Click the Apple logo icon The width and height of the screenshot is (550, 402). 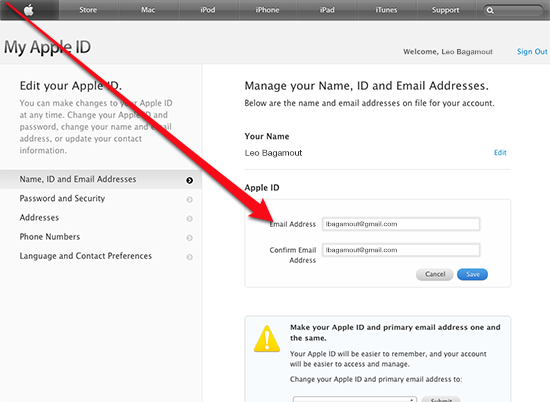pos(29,10)
